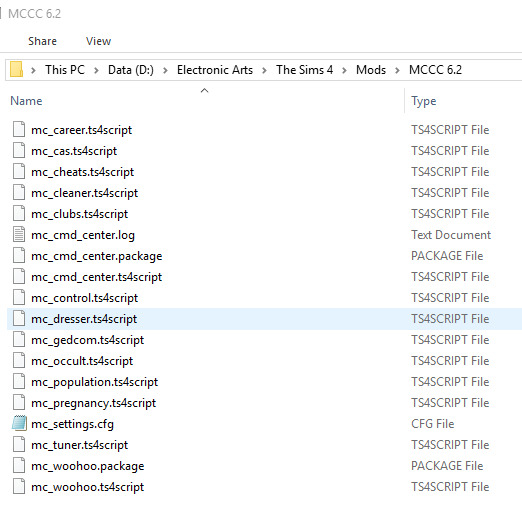Select file name mc_pregnancy.ts4script
This screenshot has width=522, height=515.
(x=94, y=403)
